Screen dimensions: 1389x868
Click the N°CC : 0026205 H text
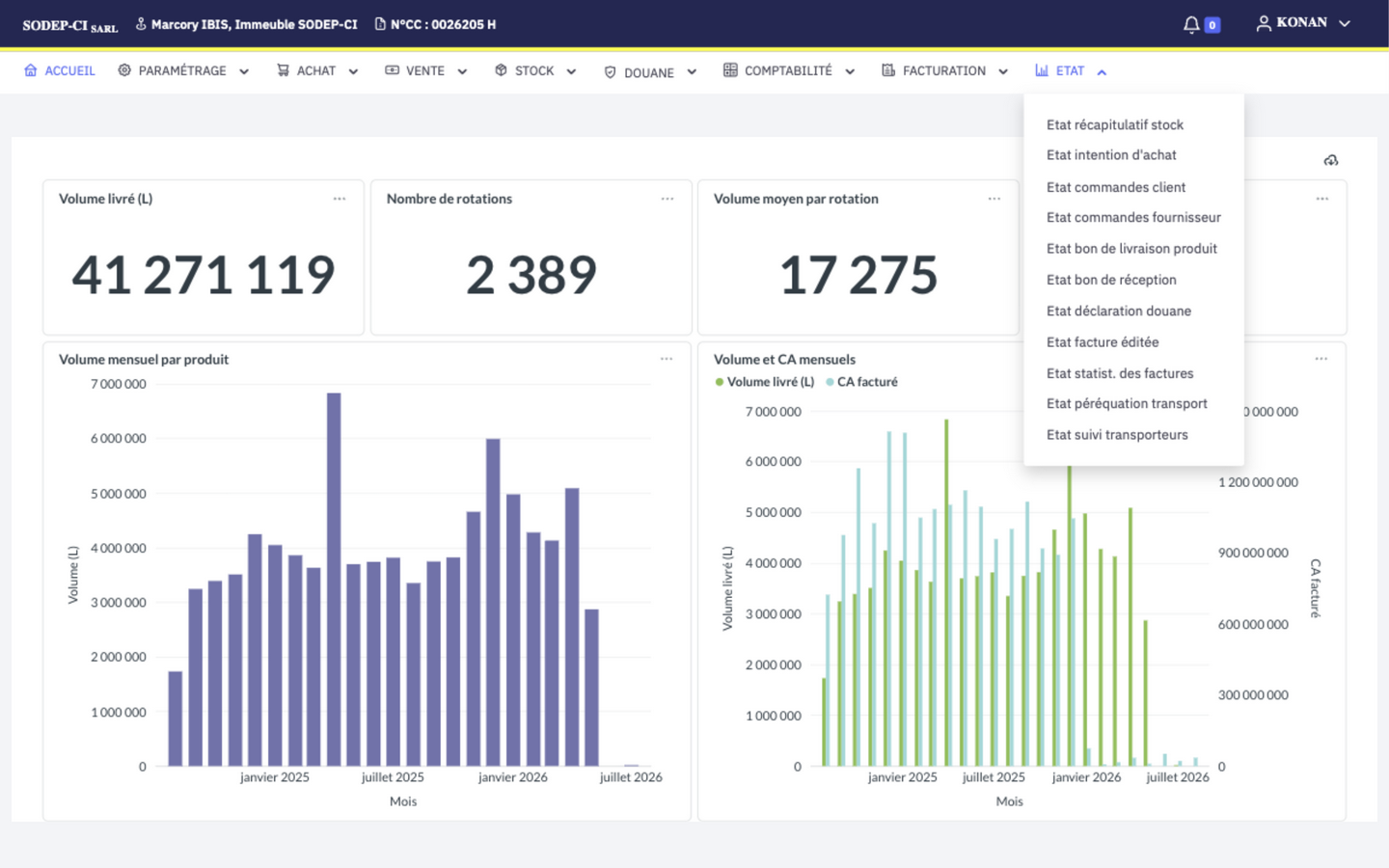(443, 24)
